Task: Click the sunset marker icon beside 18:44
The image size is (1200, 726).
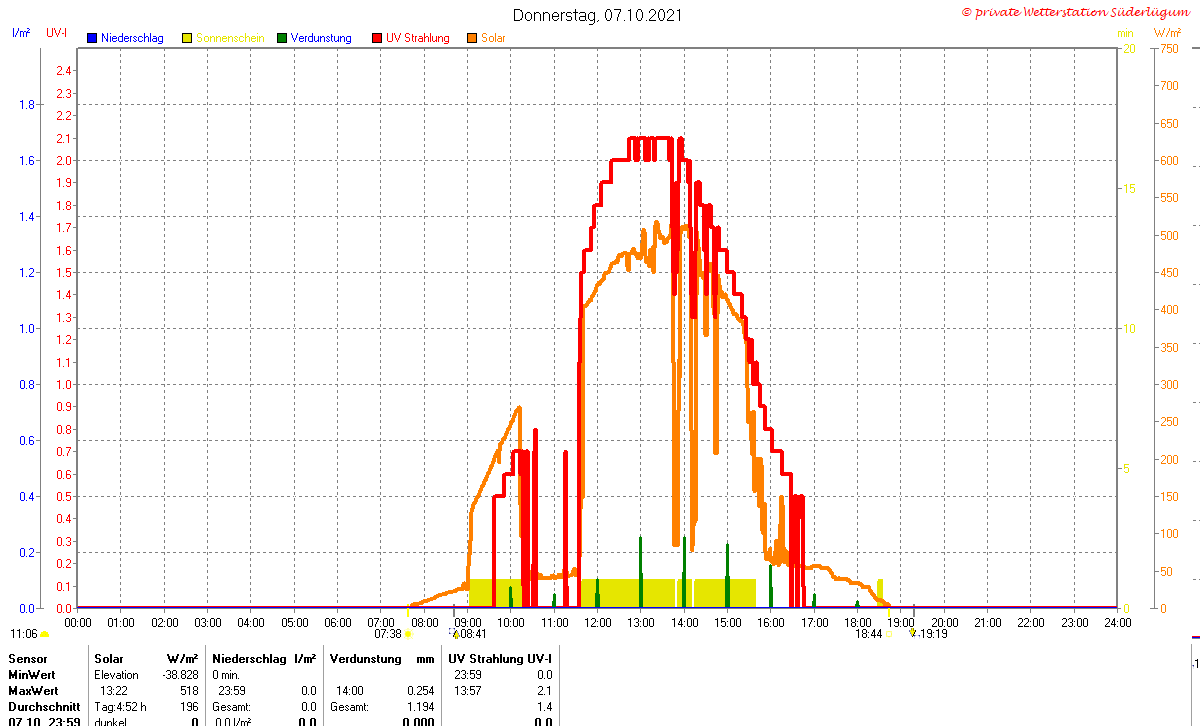Action: point(888,634)
